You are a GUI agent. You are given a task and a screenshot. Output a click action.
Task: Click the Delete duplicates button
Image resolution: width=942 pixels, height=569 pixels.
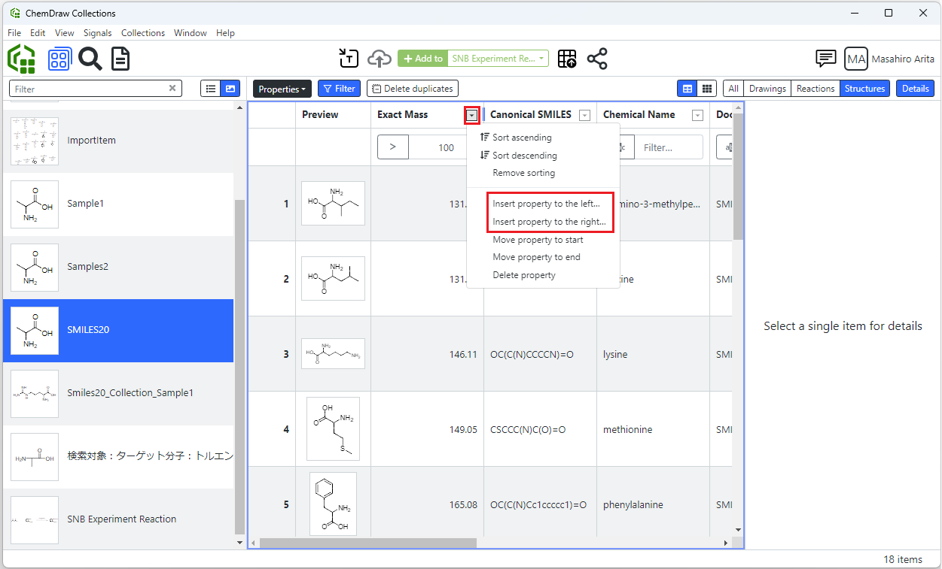pyautogui.click(x=412, y=89)
